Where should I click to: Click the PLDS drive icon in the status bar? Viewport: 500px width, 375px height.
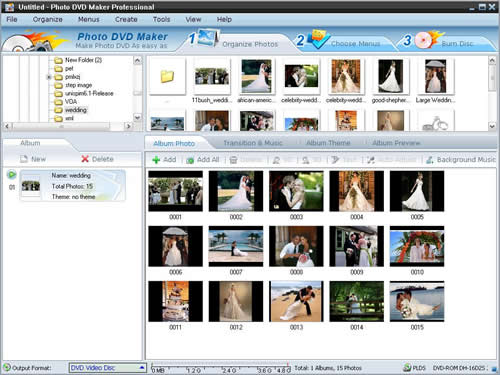point(407,368)
